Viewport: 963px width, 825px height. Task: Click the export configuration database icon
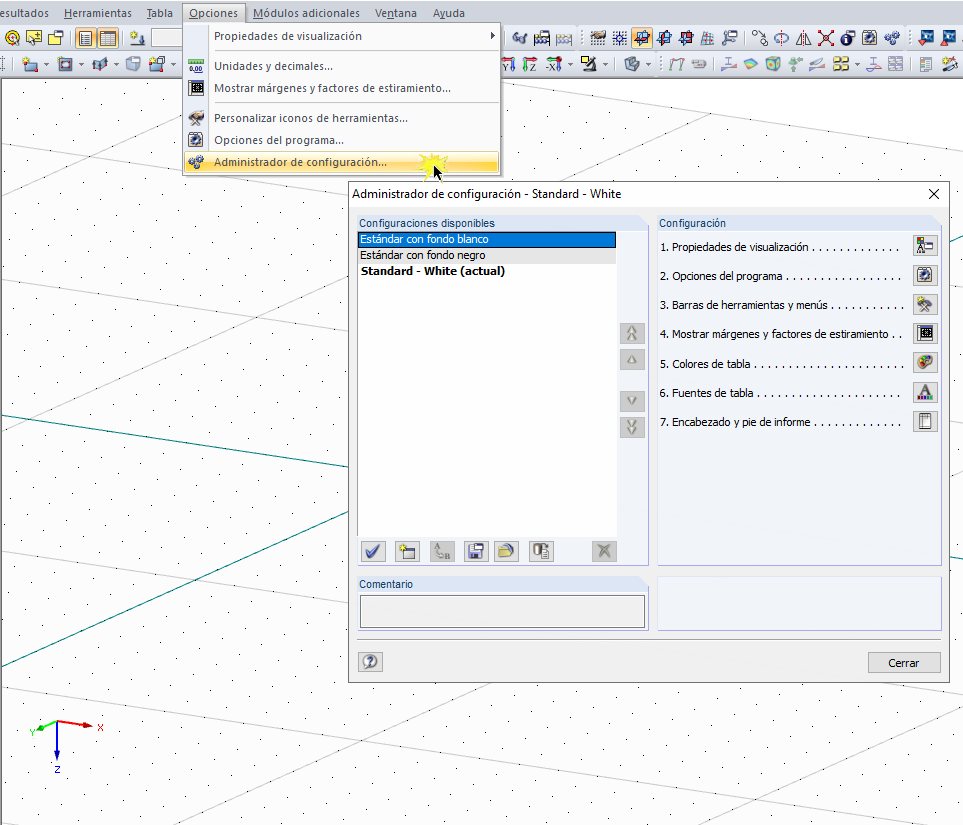[x=541, y=551]
